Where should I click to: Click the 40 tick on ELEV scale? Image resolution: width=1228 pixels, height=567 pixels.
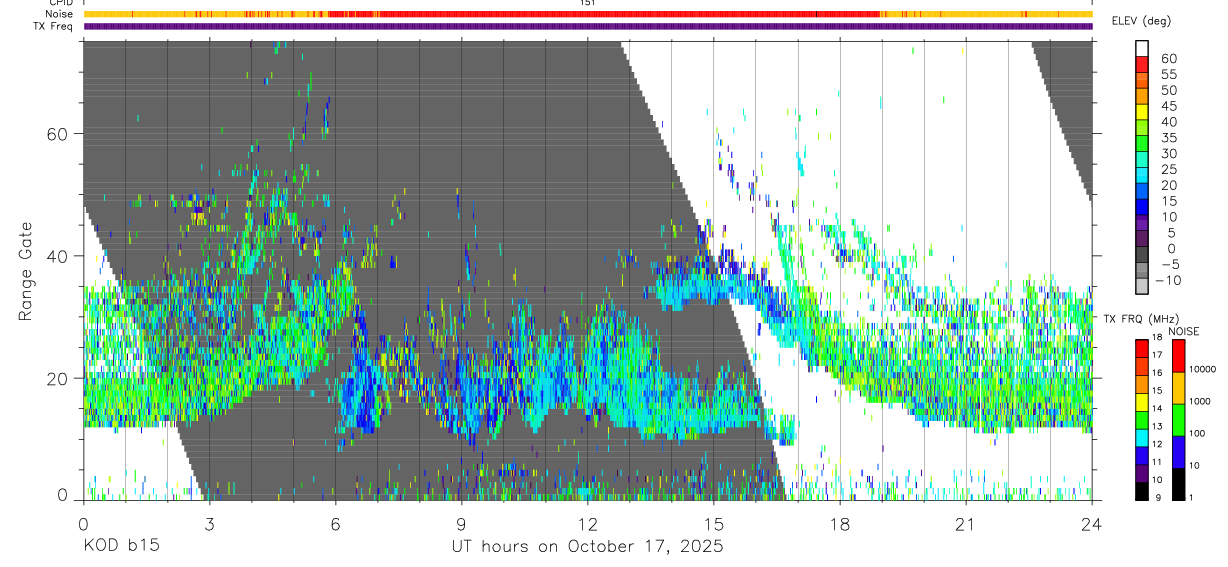1168,122
